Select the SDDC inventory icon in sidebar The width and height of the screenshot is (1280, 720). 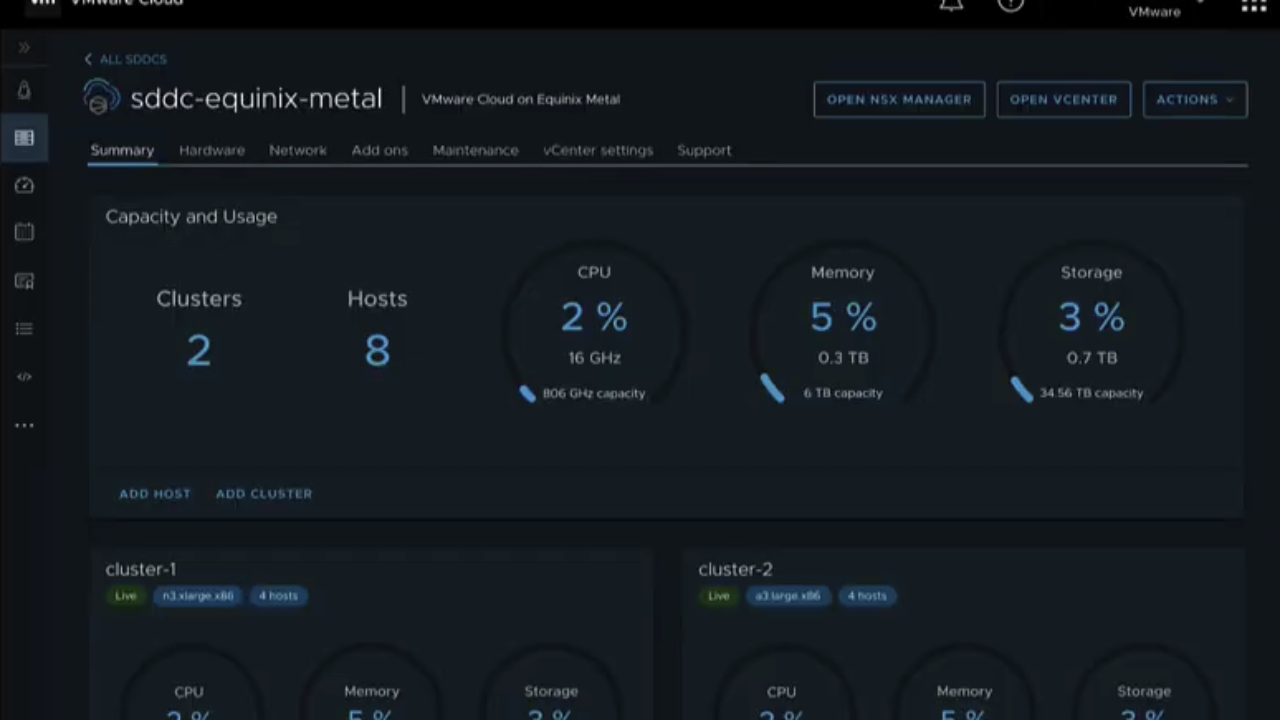coord(24,138)
